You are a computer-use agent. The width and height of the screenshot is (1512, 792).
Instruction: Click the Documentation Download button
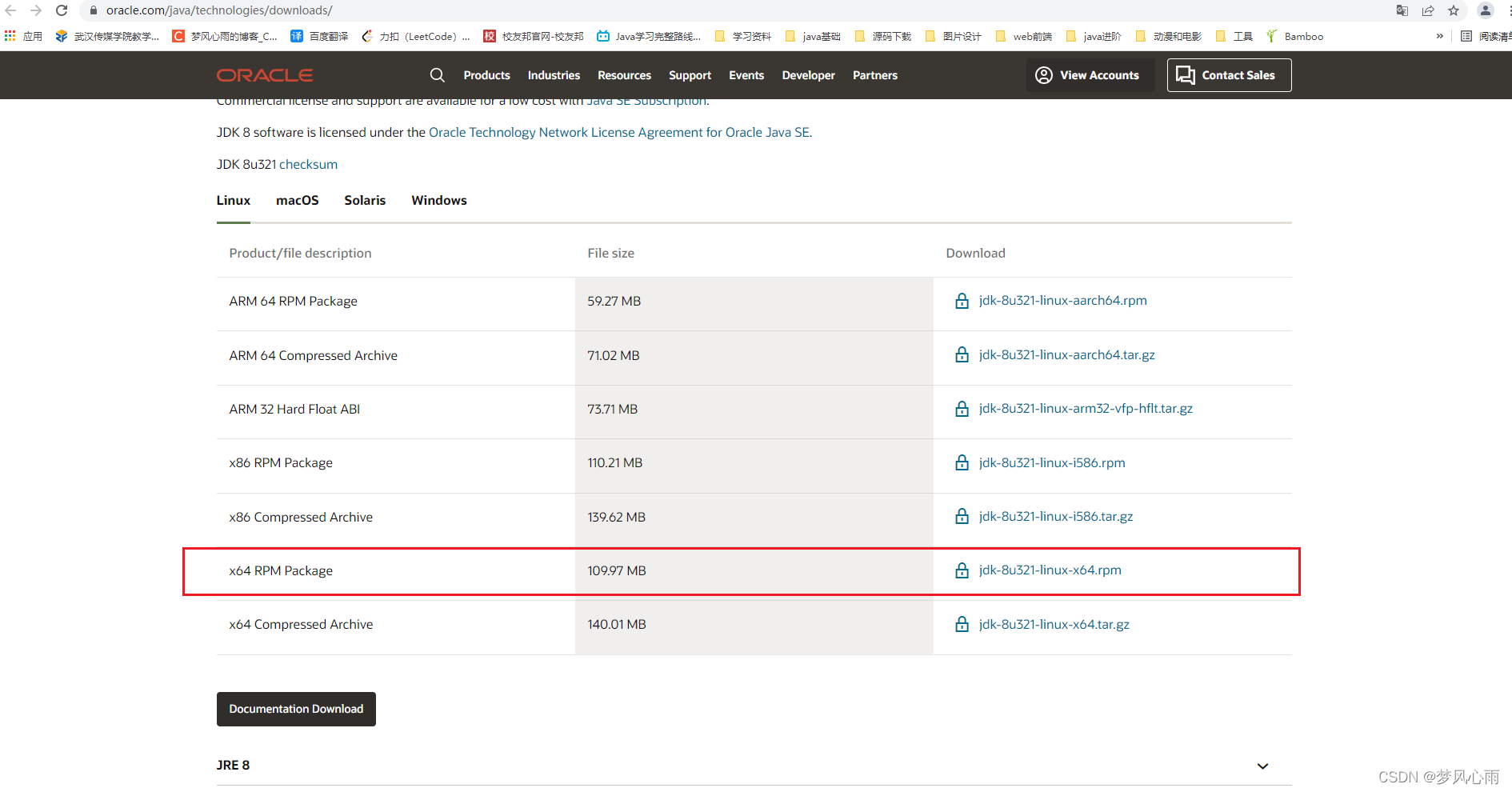pos(296,710)
